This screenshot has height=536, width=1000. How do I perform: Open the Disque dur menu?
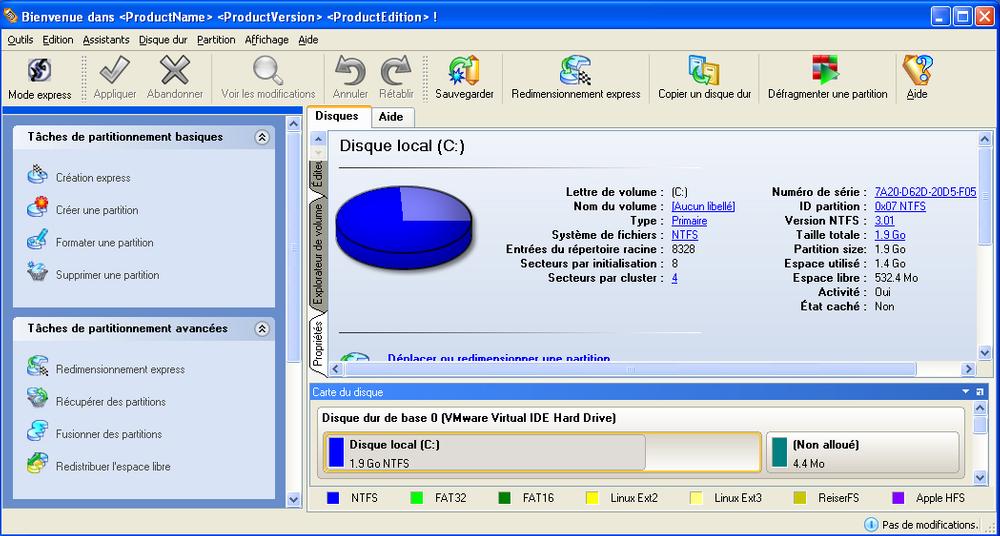(163, 40)
